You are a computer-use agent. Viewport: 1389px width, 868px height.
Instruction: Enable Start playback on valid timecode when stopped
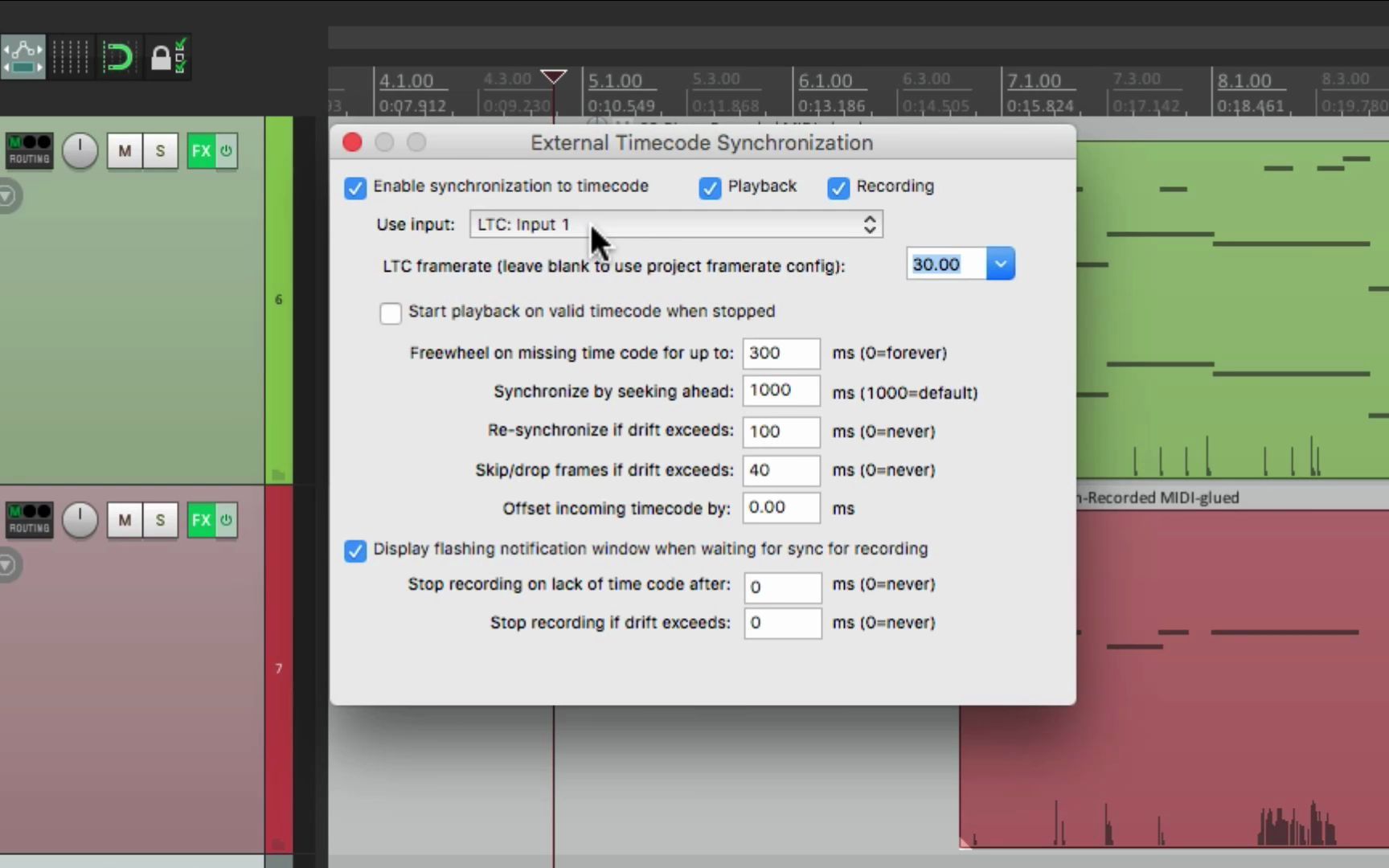(391, 313)
